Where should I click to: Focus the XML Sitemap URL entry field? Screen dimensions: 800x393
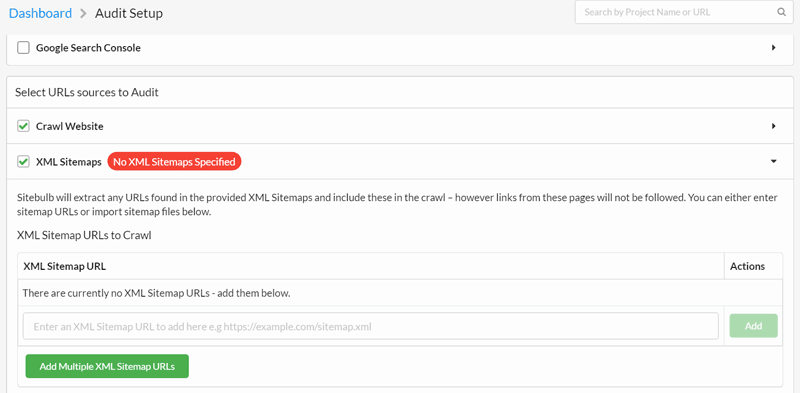pos(370,326)
